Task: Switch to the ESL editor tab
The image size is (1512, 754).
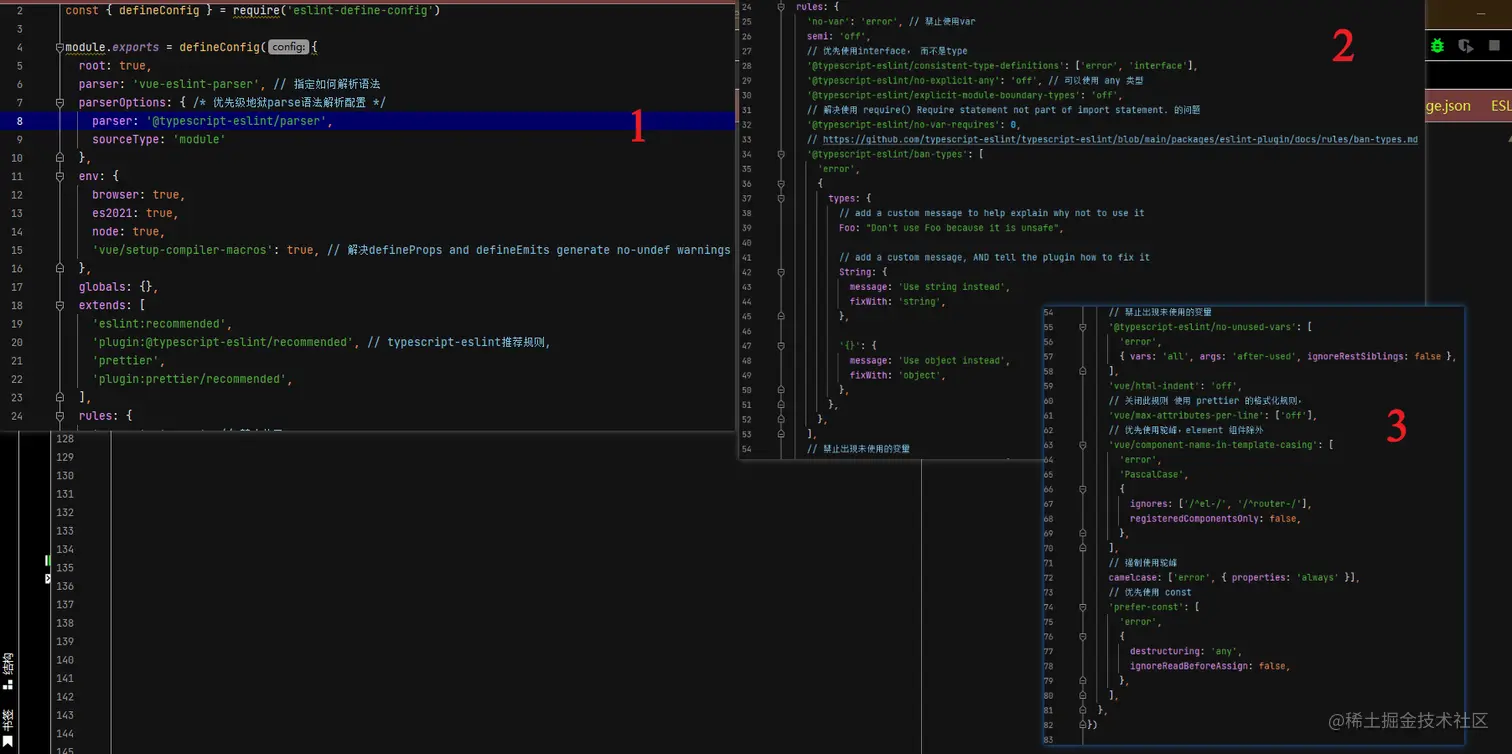Action: click(1501, 106)
